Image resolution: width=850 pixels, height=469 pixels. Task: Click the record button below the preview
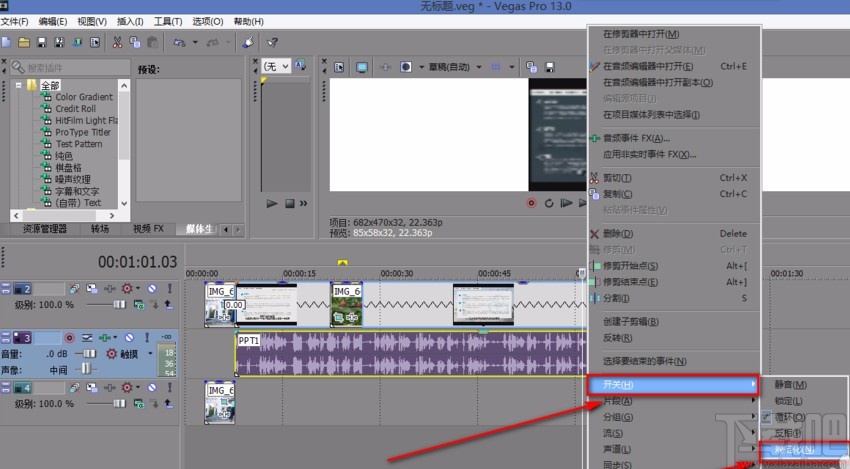(532, 203)
